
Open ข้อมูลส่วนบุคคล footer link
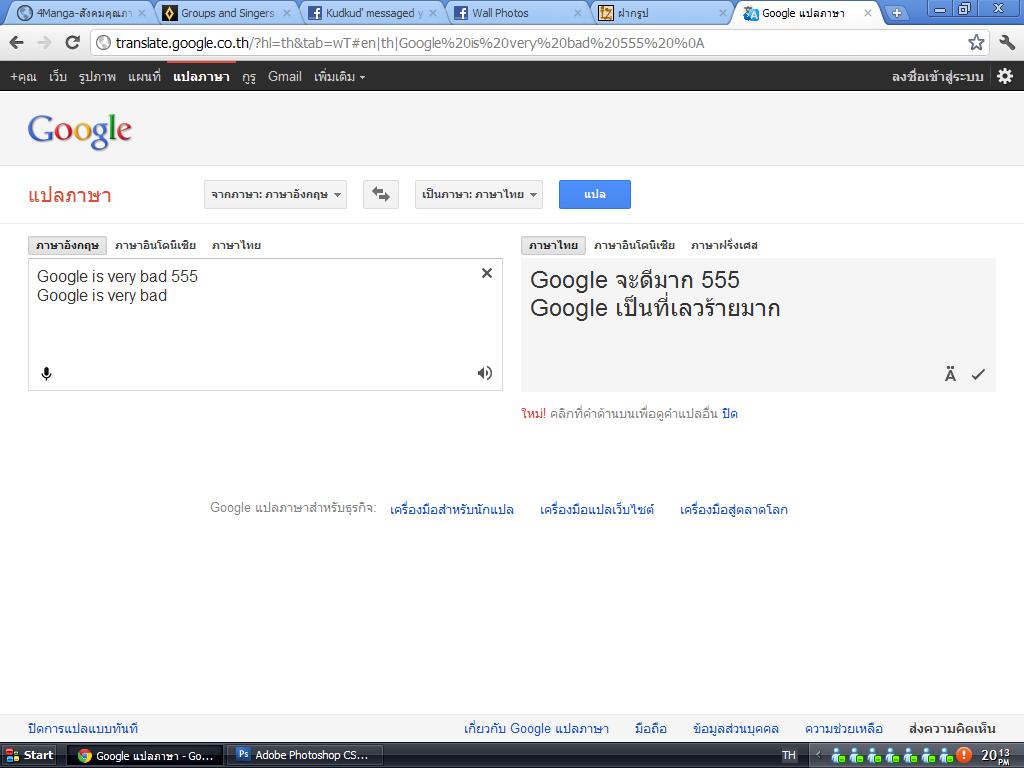pos(736,728)
